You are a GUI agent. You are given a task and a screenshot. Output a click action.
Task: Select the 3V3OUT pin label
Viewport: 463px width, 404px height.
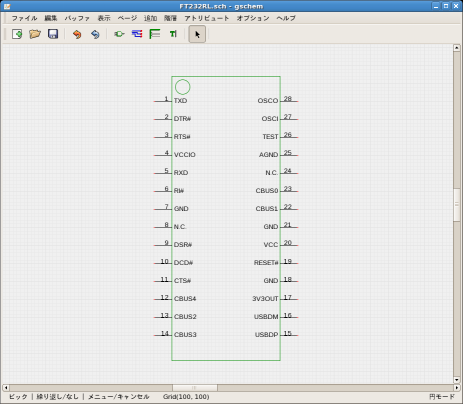point(265,299)
